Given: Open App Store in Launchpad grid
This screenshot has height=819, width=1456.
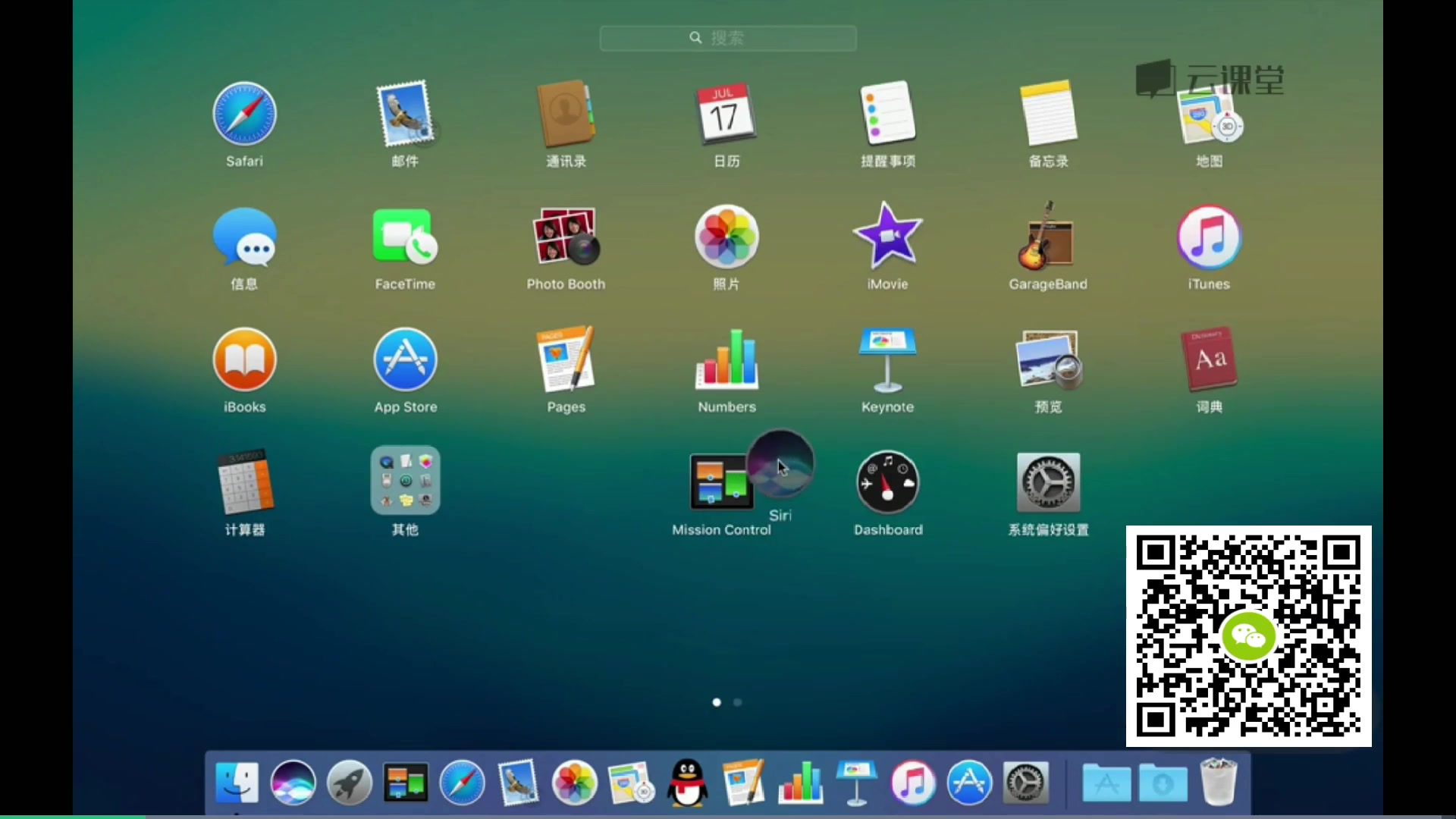Looking at the screenshot, I should 405,359.
